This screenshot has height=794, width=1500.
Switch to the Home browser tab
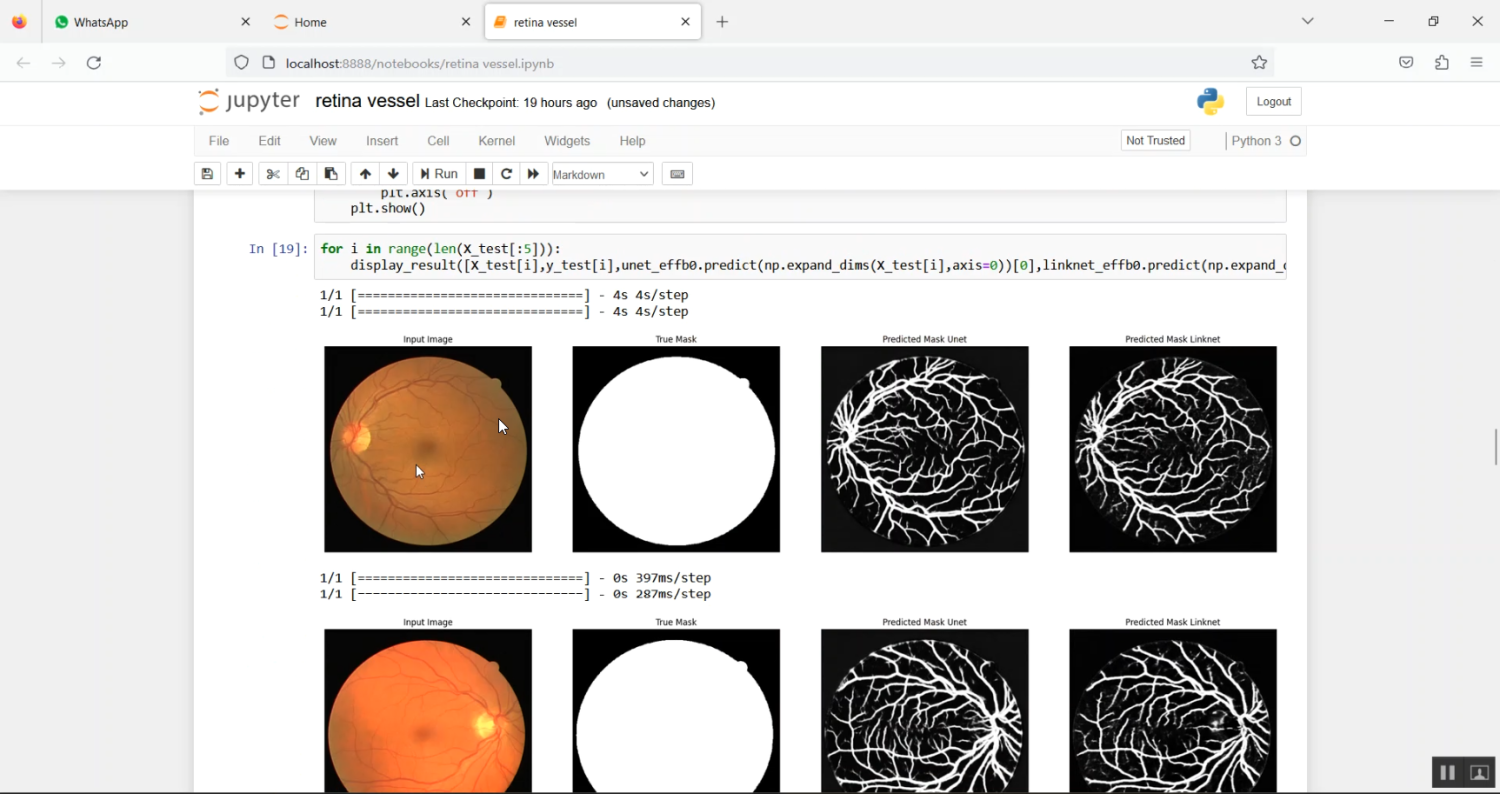pos(310,21)
